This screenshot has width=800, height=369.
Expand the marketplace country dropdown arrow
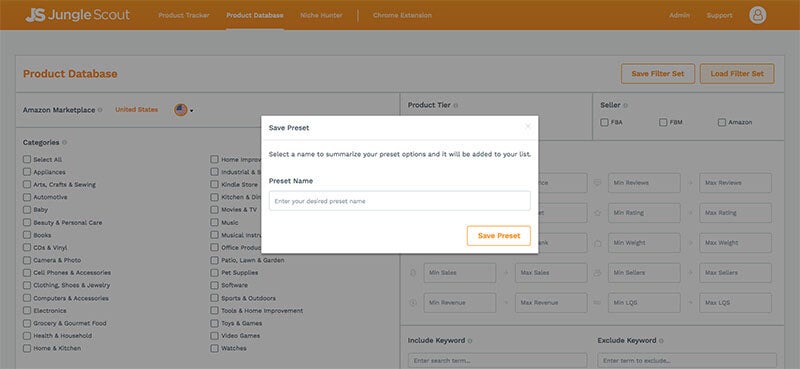click(191, 111)
